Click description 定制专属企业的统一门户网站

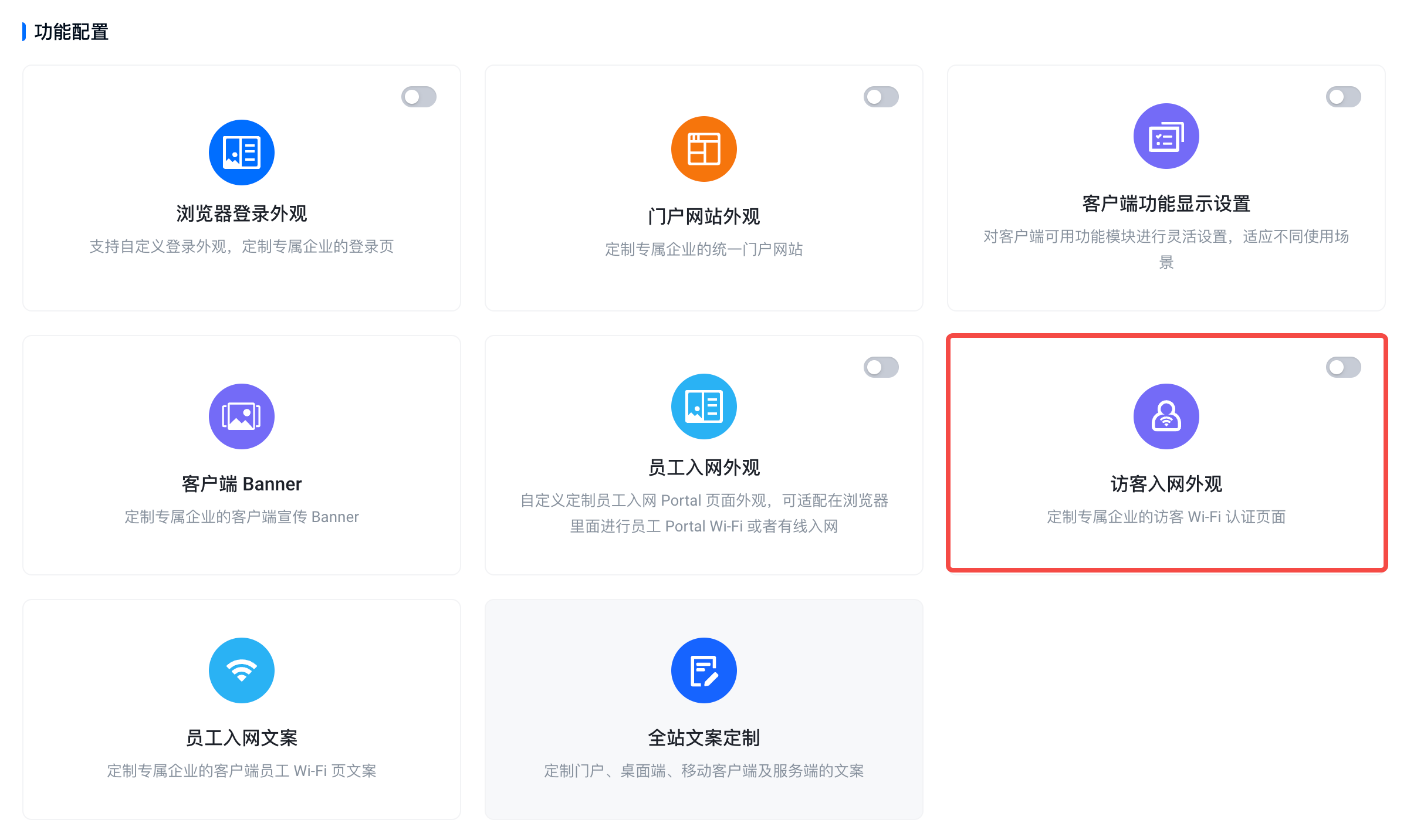coord(703,249)
